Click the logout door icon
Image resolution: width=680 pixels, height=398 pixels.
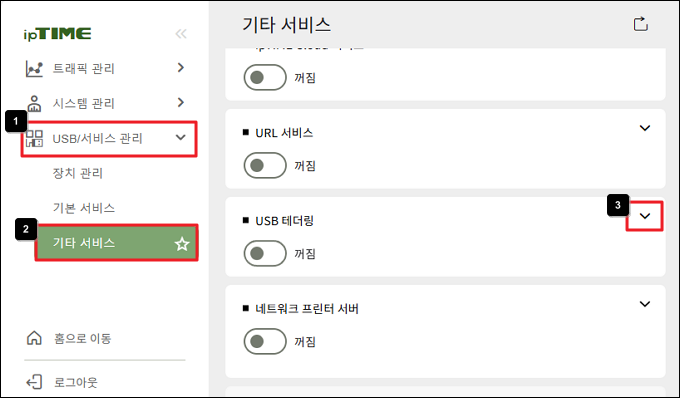[34, 382]
